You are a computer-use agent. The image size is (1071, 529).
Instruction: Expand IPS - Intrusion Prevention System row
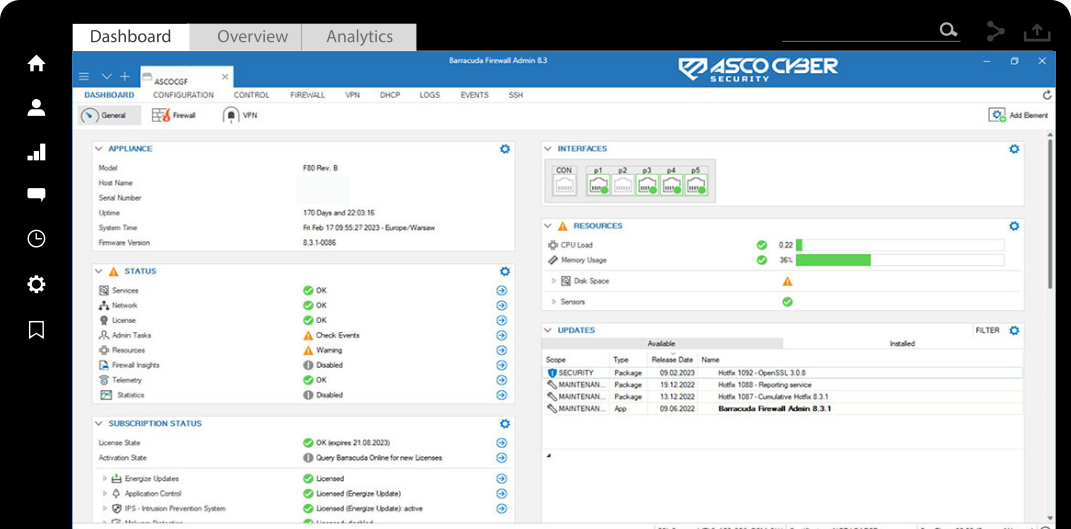105,508
